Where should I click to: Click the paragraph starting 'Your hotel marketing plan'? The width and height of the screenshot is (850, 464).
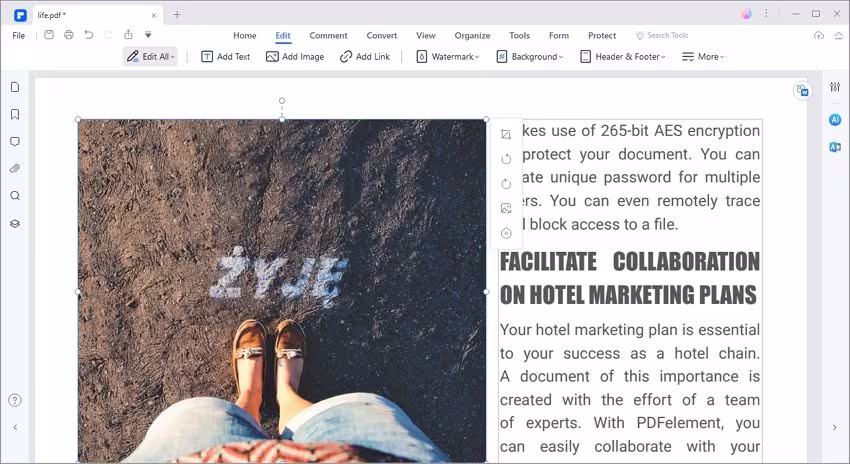coord(629,388)
